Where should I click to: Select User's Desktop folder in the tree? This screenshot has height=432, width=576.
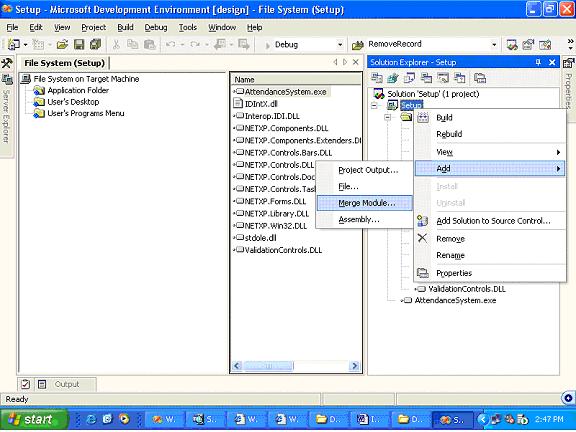[x=73, y=102]
